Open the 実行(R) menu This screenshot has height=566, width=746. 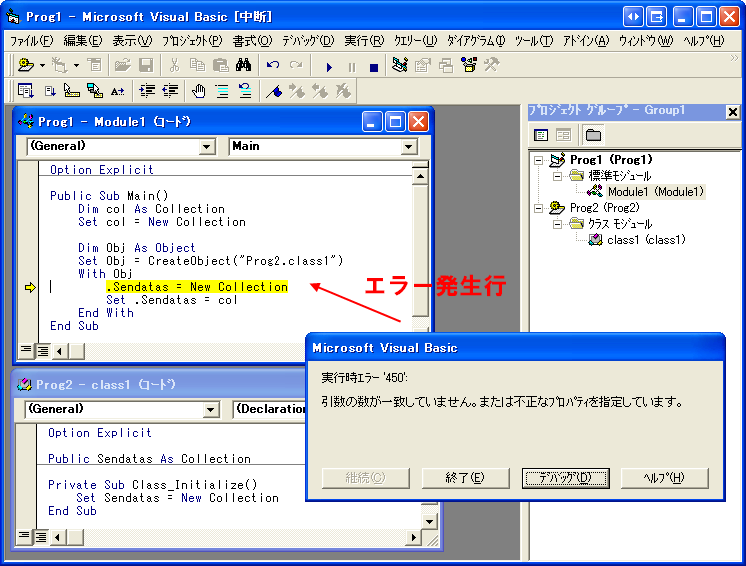tap(364, 41)
